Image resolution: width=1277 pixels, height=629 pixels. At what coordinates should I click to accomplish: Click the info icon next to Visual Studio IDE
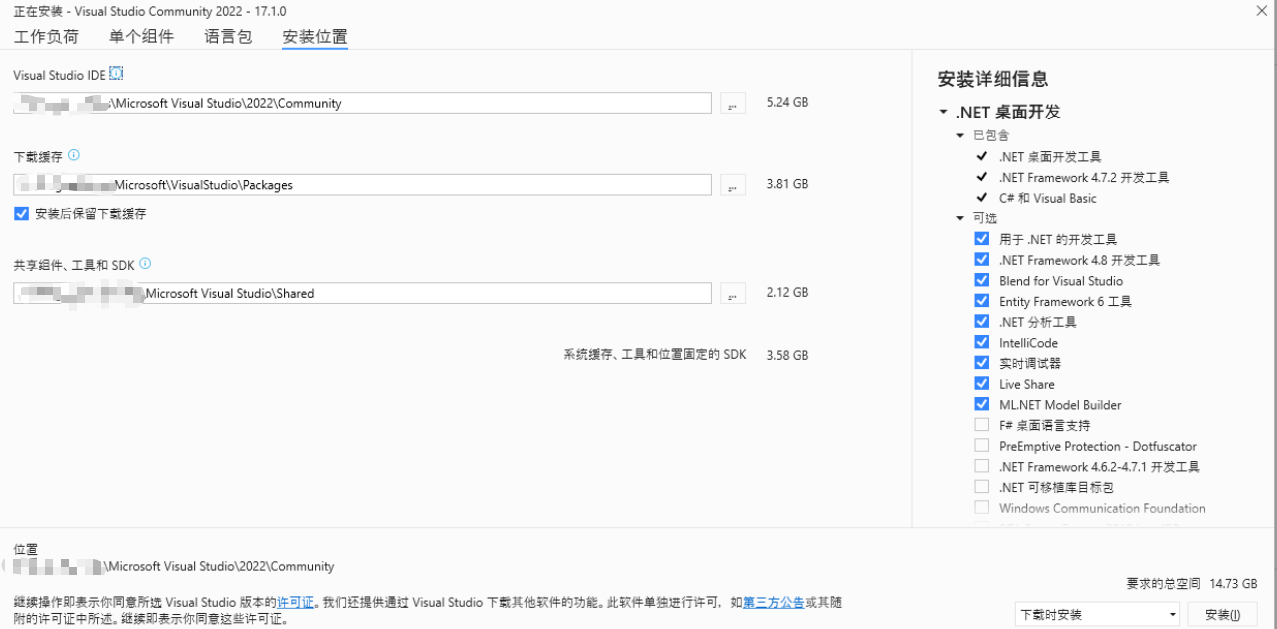(x=116, y=74)
